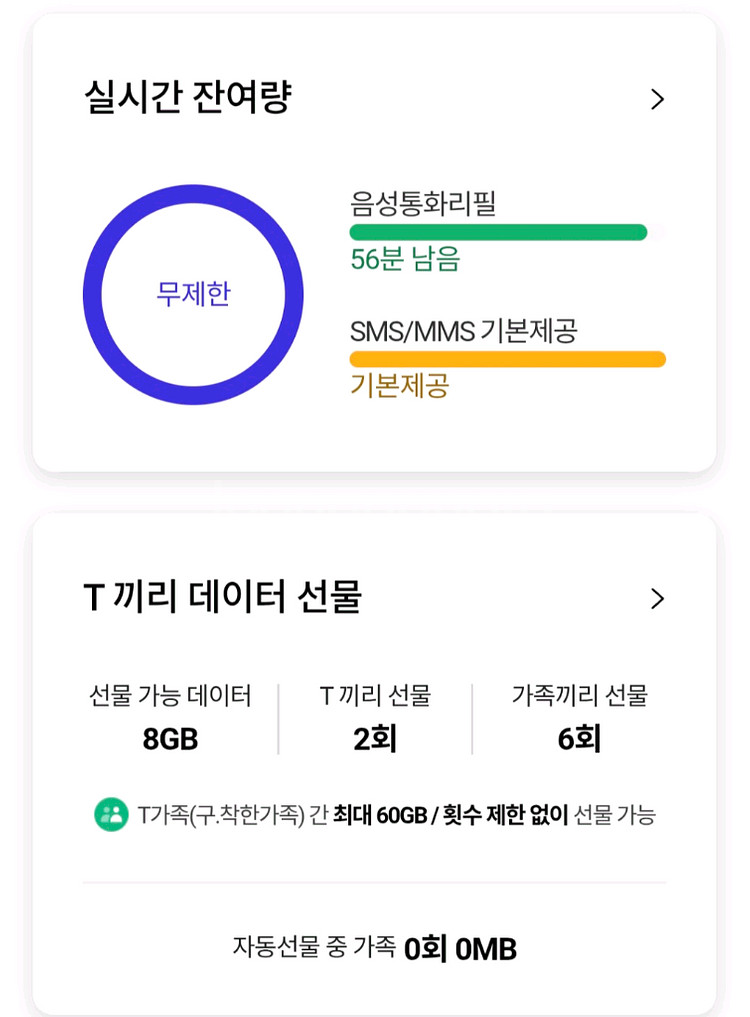Tap the orange 기본제공 status text below bar

[399, 386]
